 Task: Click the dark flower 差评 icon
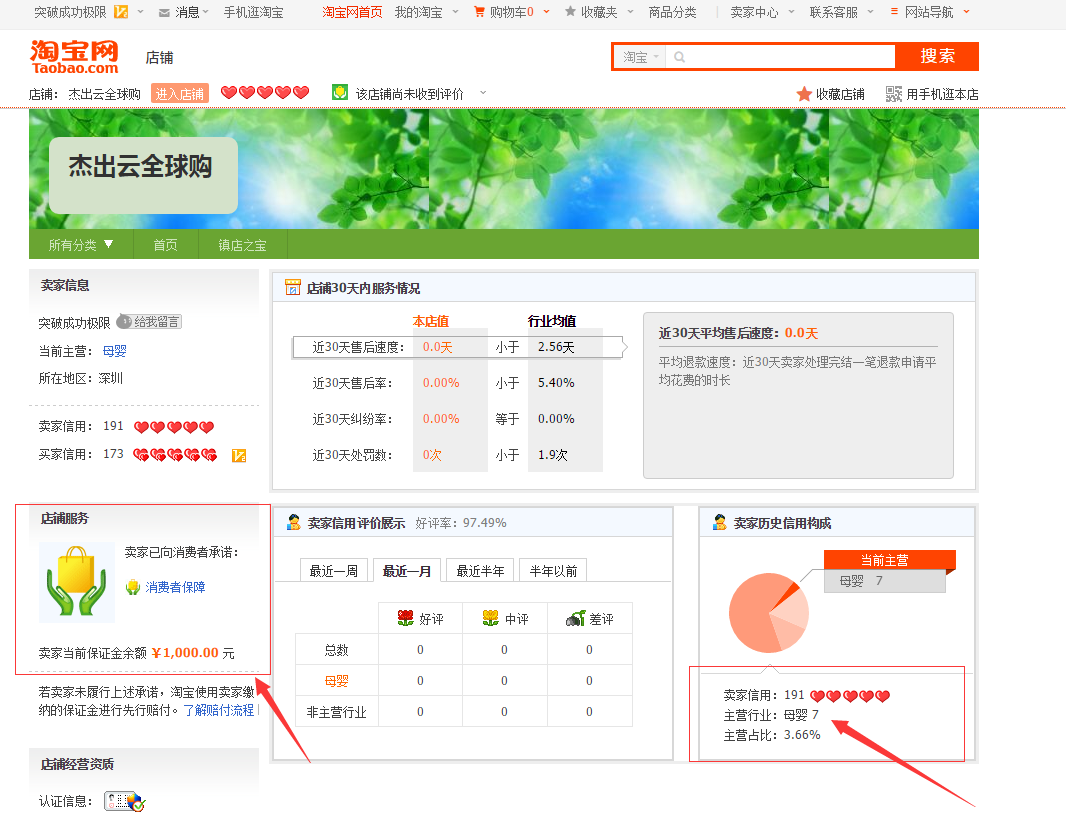pyautogui.click(x=575, y=618)
